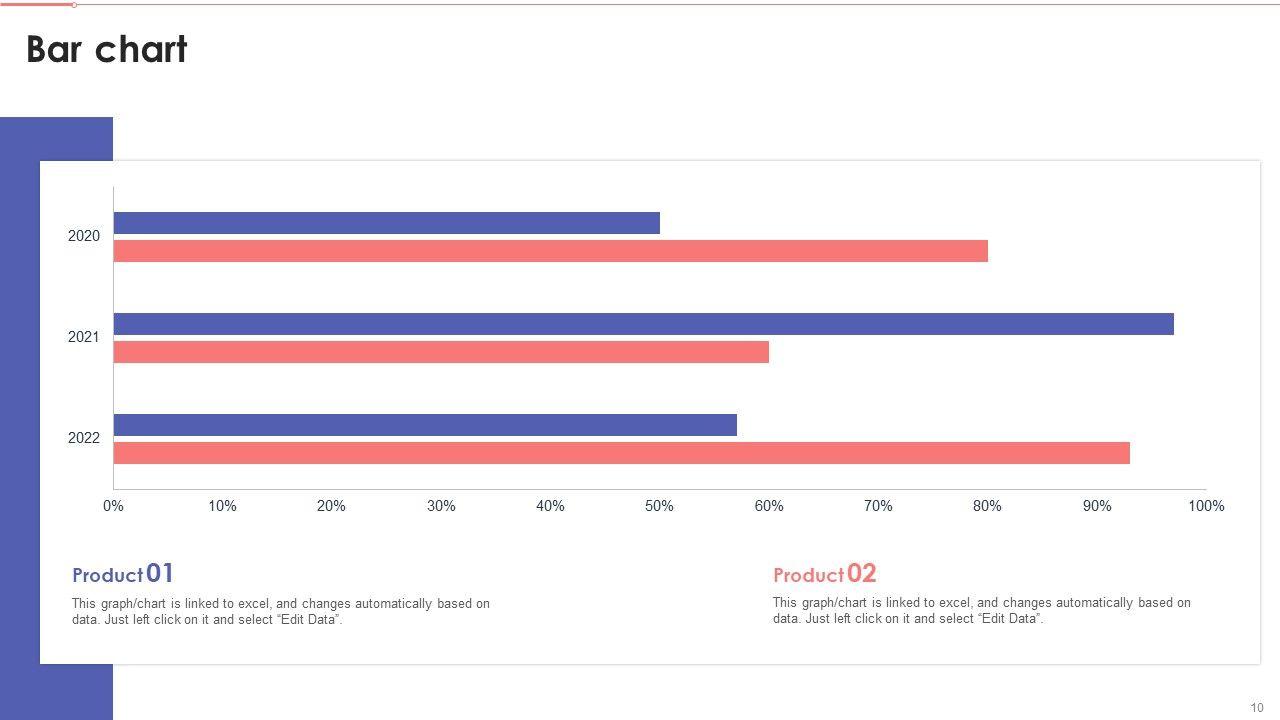Select the description text under Product 01
The image size is (1280, 720).
click(x=281, y=611)
